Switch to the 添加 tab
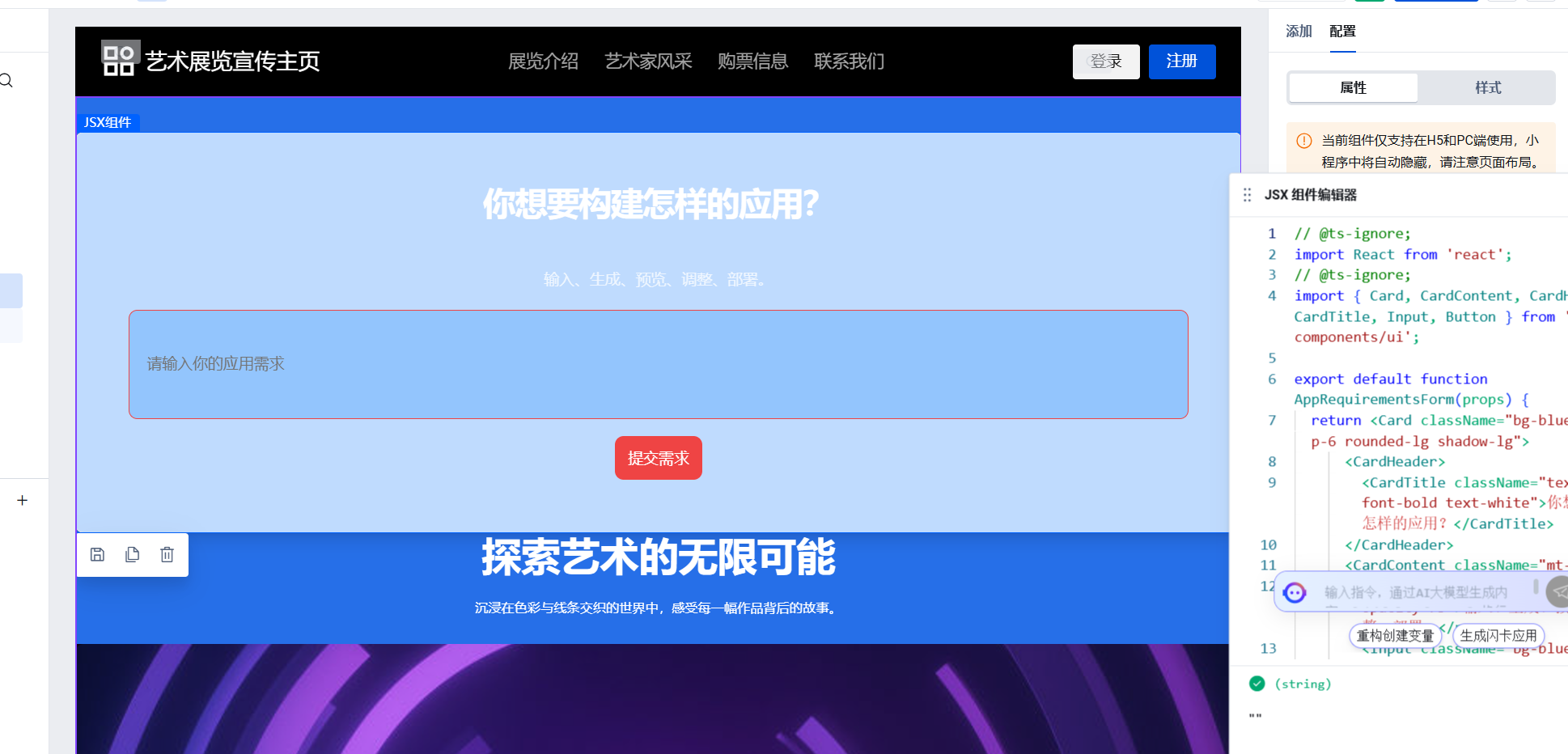Image resolution: width=1568 pixels, height=754 pixels. 1299,31
